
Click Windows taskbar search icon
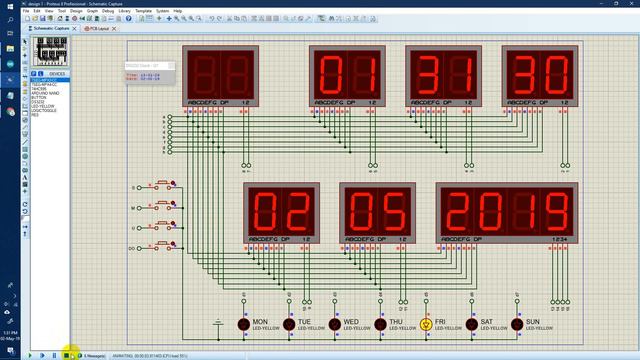pyautogui.click(x=10, y=20)
